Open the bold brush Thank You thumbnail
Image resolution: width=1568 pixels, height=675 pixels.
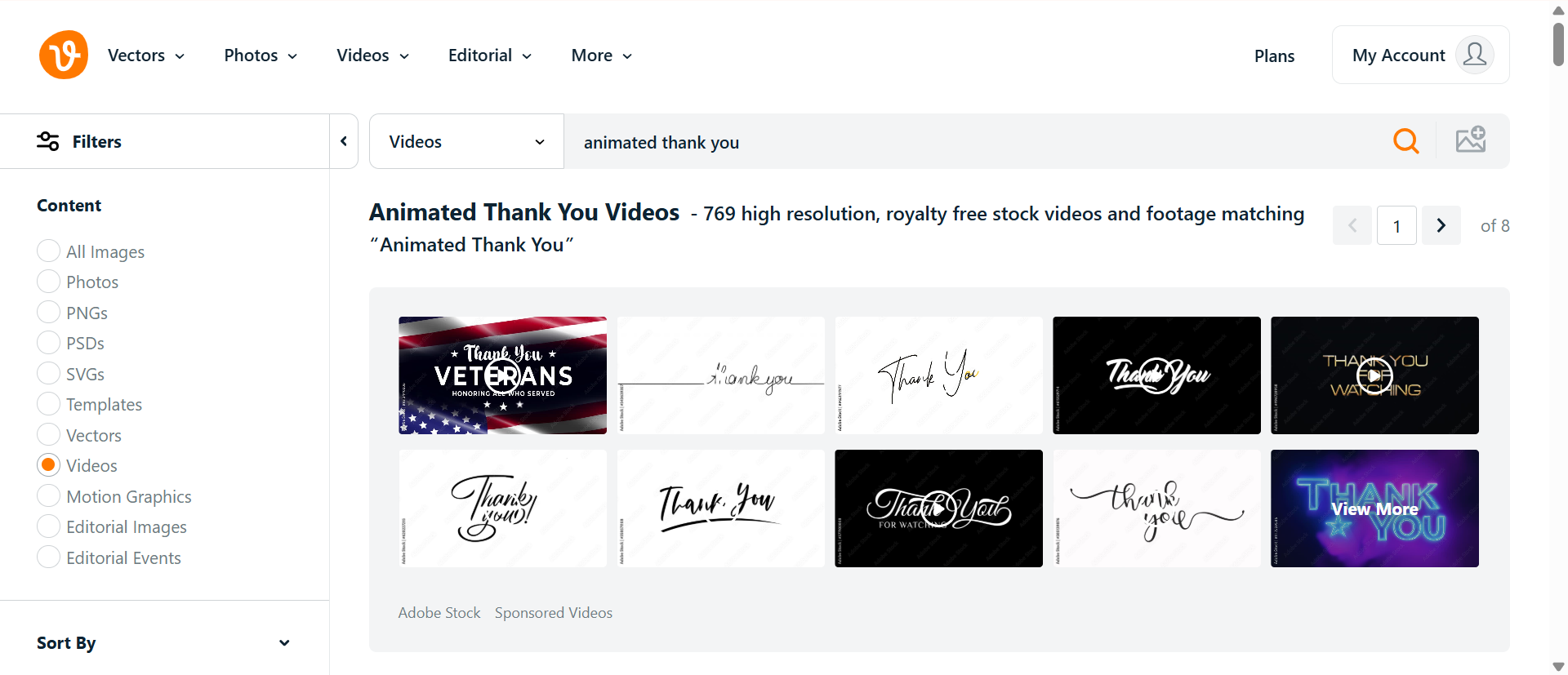coord(720,508)
